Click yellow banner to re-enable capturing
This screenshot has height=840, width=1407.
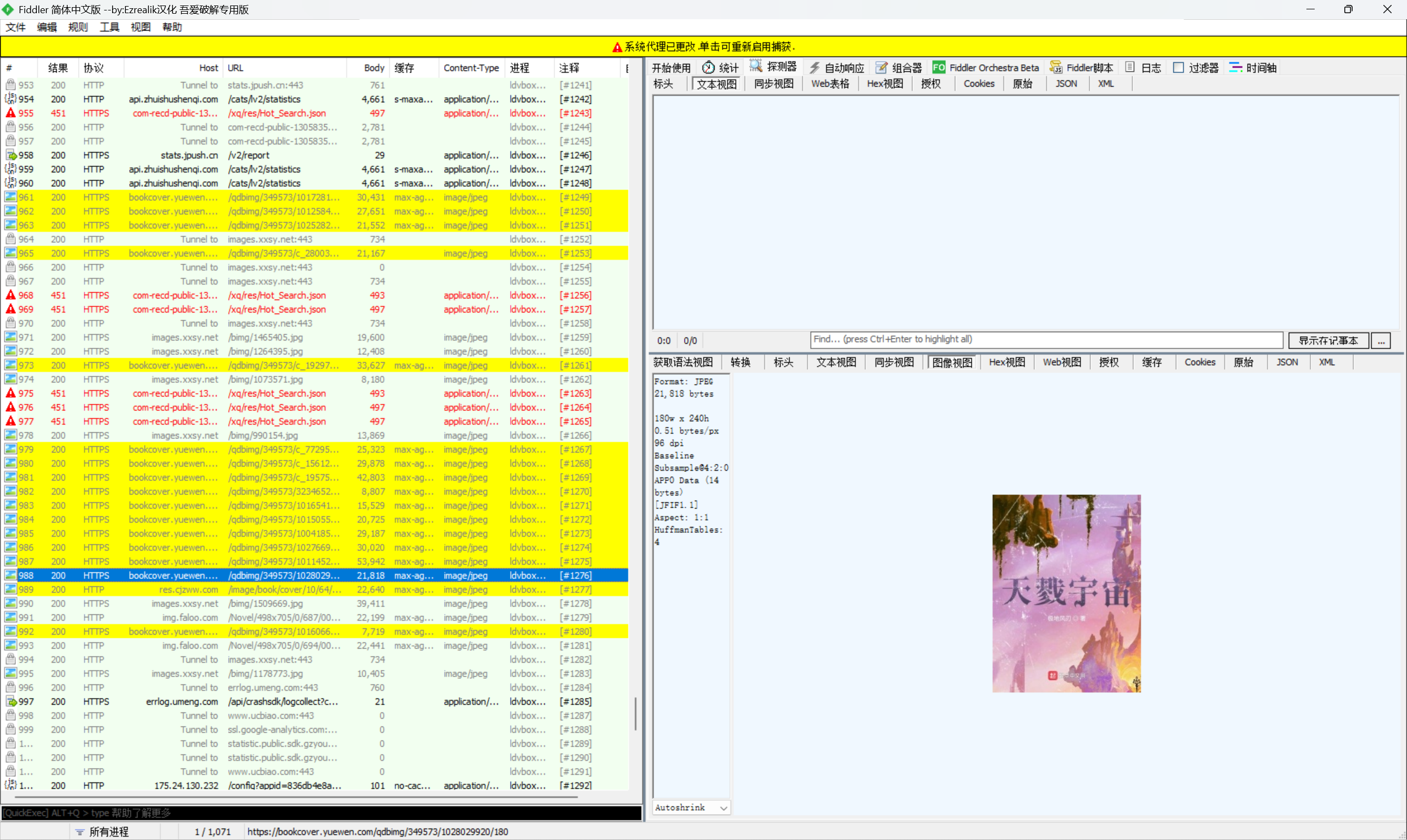pyautogui.click(x=703, y=47)
